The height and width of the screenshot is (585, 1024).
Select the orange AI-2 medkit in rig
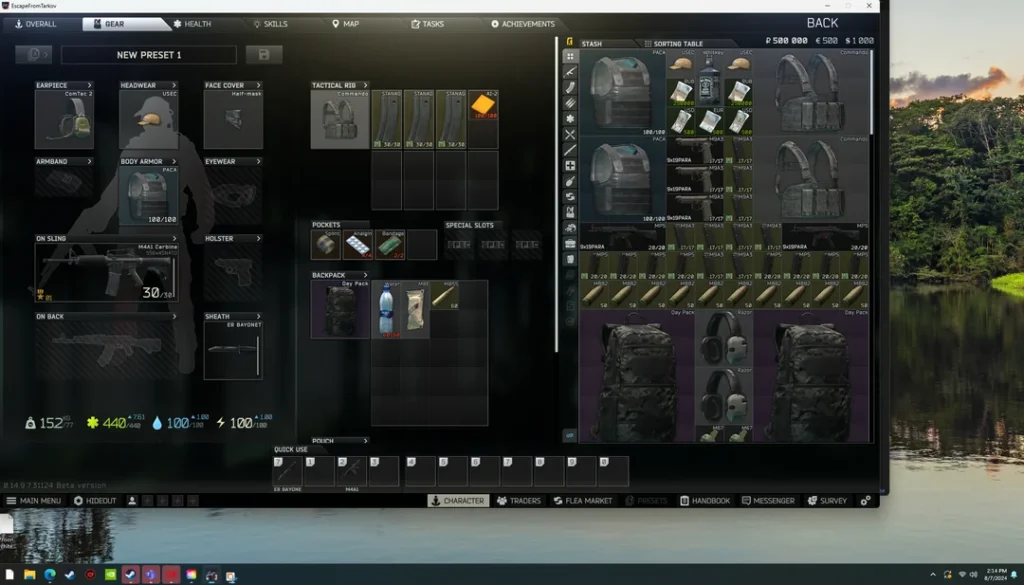click(x=483, y=105)
